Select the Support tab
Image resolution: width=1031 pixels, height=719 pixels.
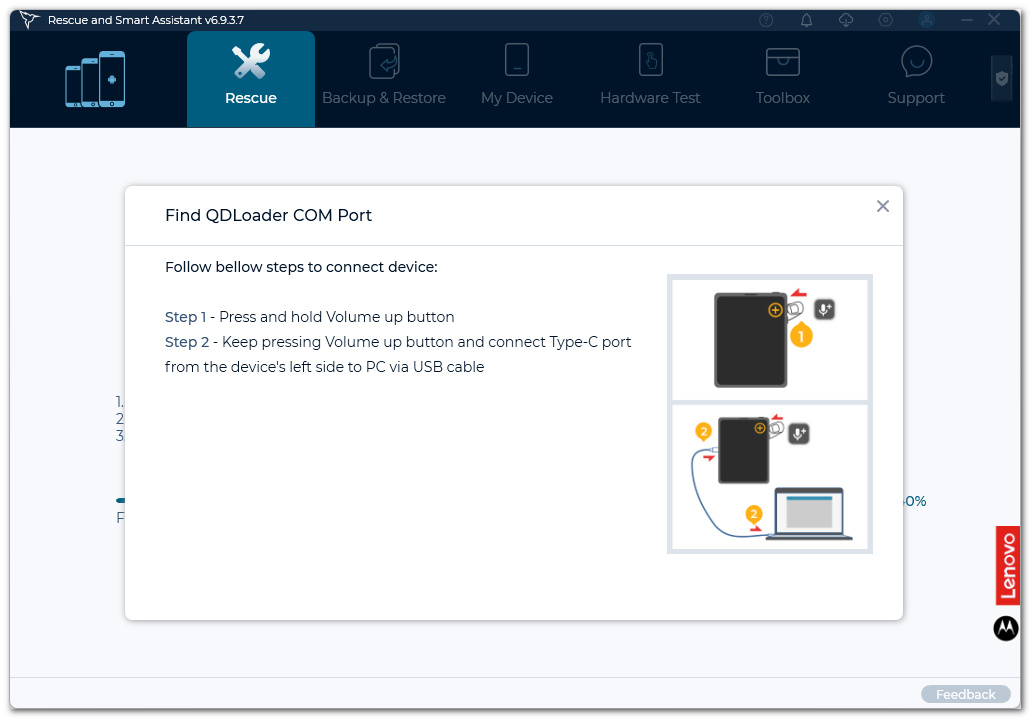(916, 79)
